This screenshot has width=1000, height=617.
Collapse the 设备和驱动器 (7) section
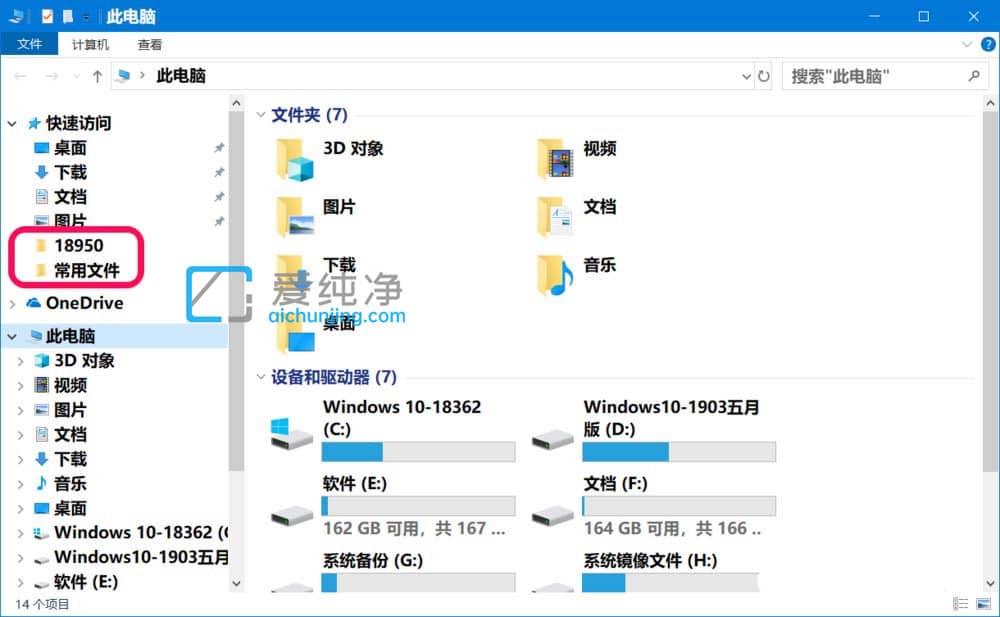(263, 376)
